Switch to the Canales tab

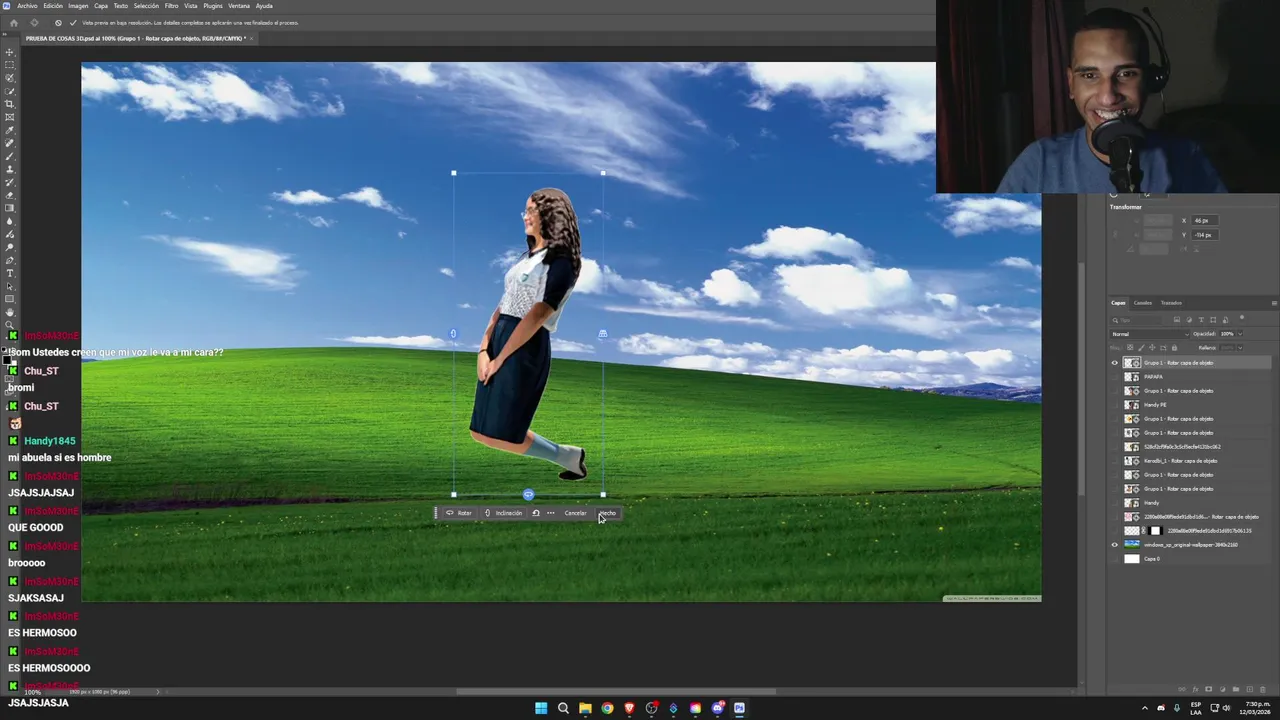tap(1143, 303)
